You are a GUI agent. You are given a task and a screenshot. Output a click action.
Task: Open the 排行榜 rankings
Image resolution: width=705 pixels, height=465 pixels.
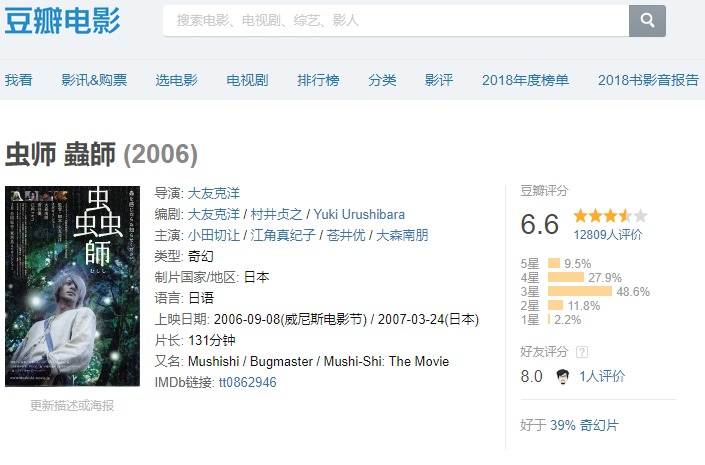(x=318, y=80)
